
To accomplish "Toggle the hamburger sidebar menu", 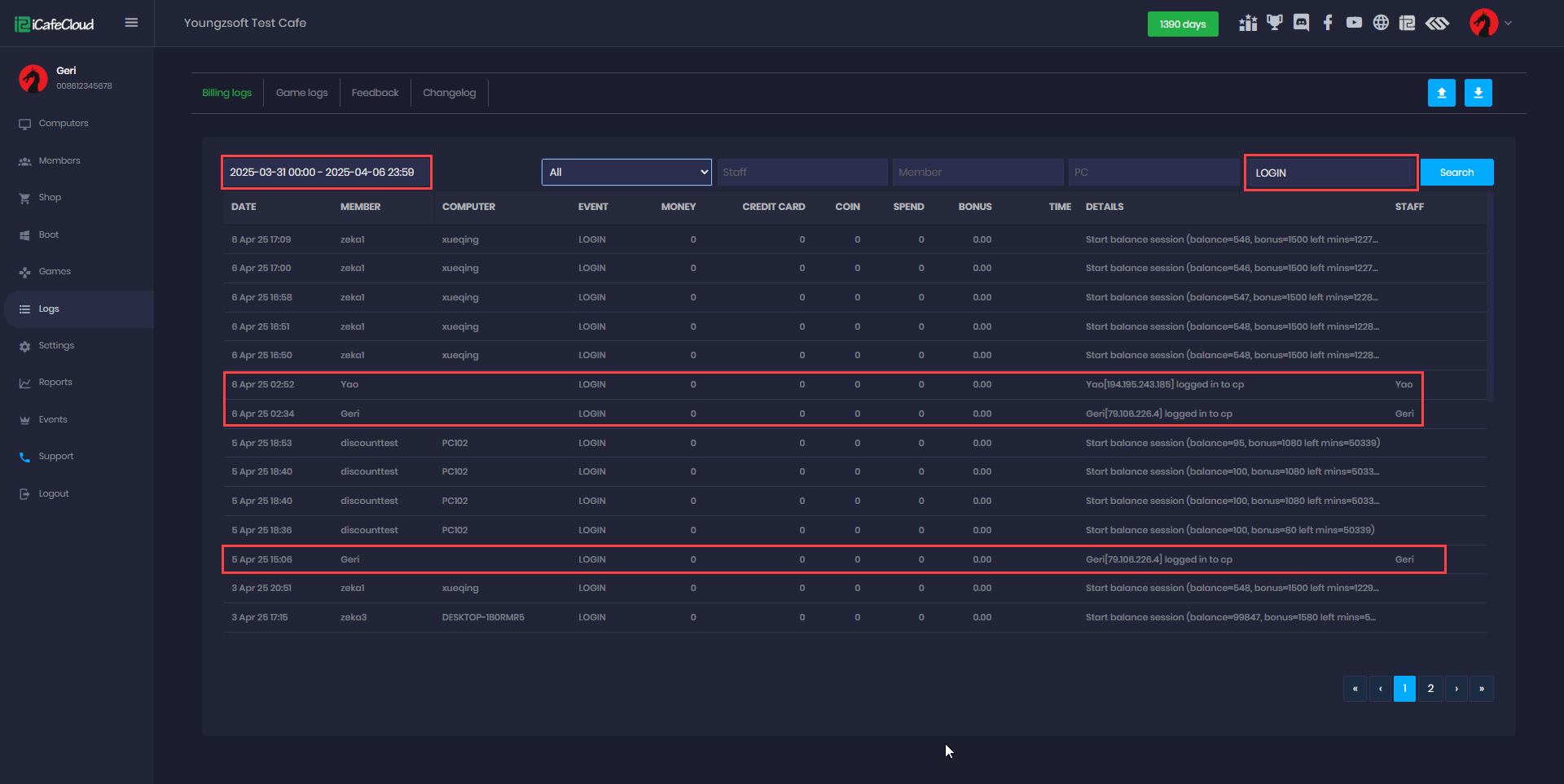I will (x=131, y=23).
